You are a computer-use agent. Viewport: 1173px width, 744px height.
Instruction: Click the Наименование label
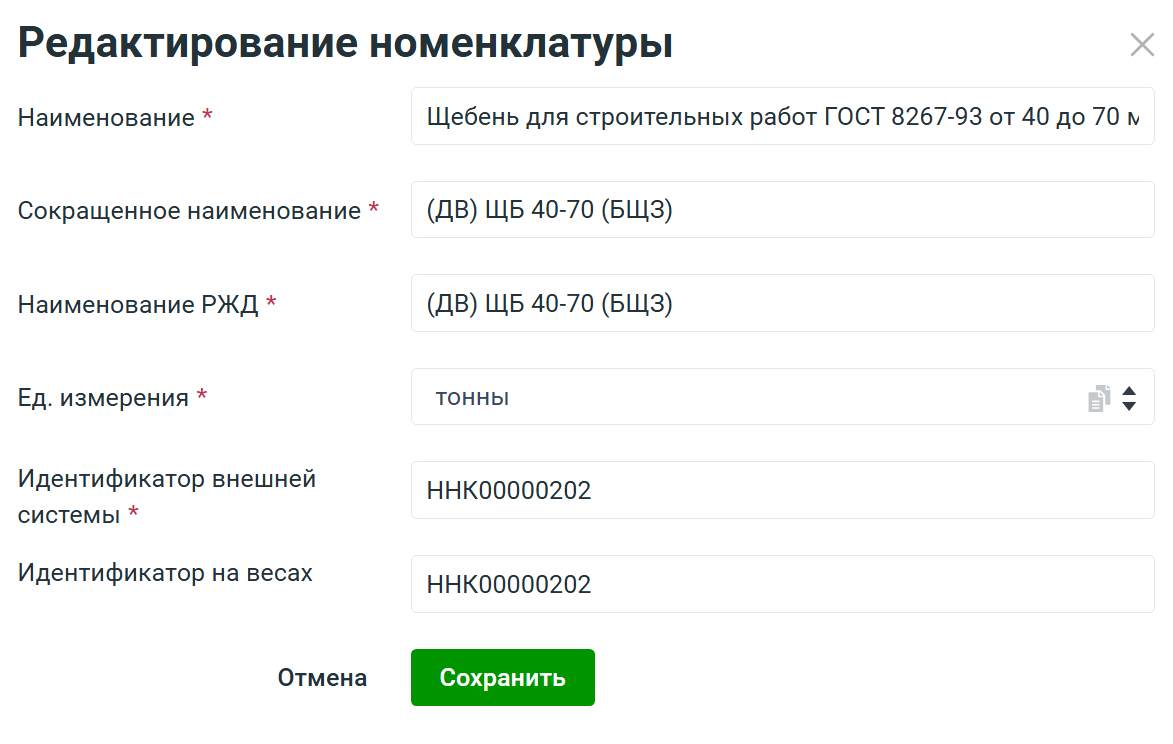coord(106,118)
